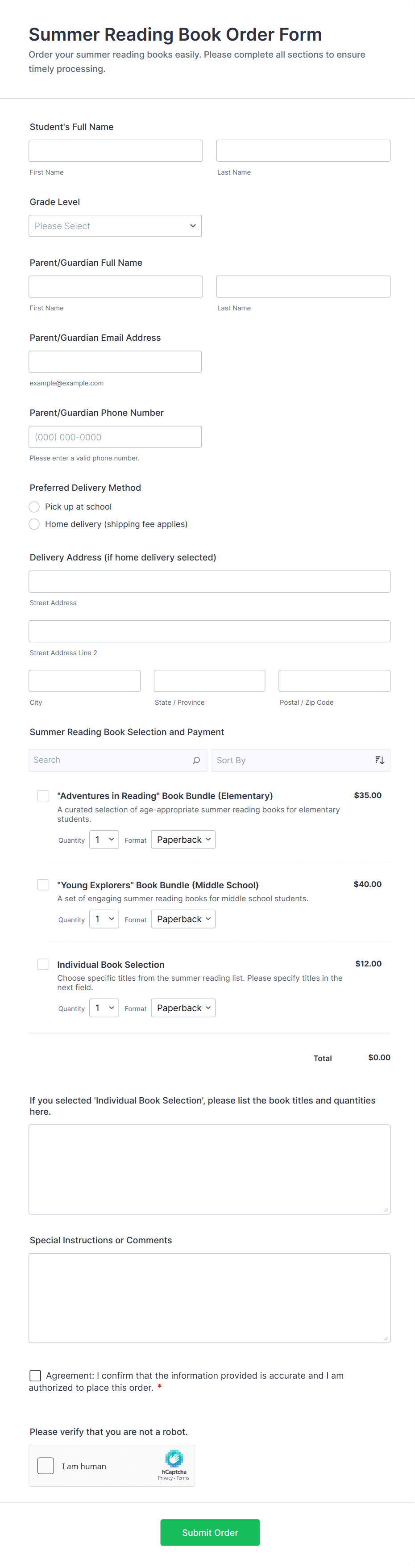This screenshot has width=415, height=1568.
Task: Check Young Explorers bundle checkbox
Action: tap(43, 884)
